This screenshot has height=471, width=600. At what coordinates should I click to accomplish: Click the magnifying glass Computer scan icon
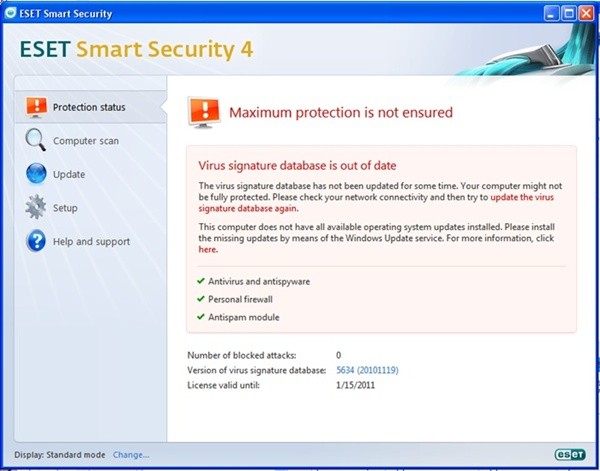click(x=36, y=140)
